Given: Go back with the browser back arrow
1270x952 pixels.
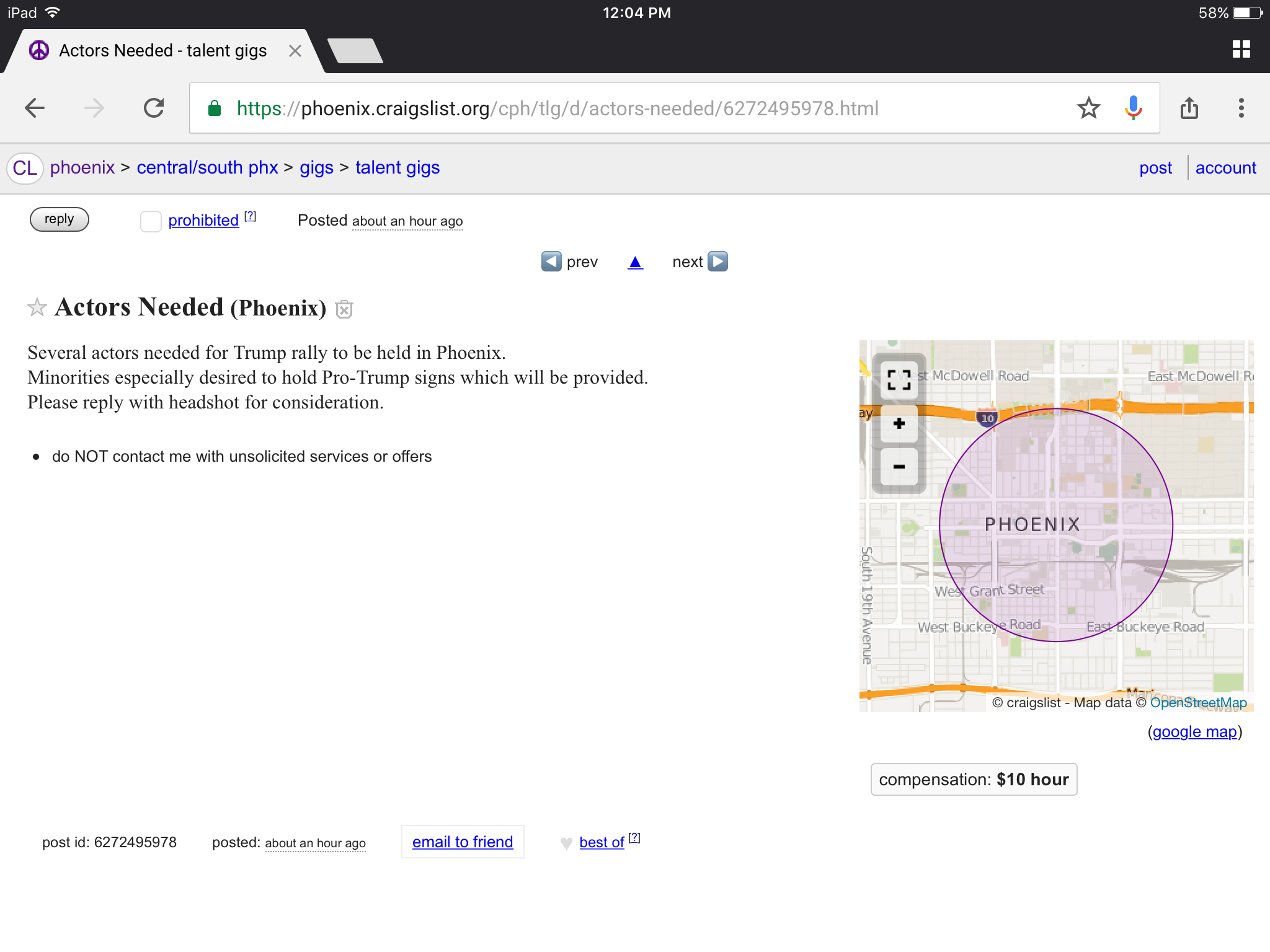Looking at the screenshot, I should (x=35, y=108).
